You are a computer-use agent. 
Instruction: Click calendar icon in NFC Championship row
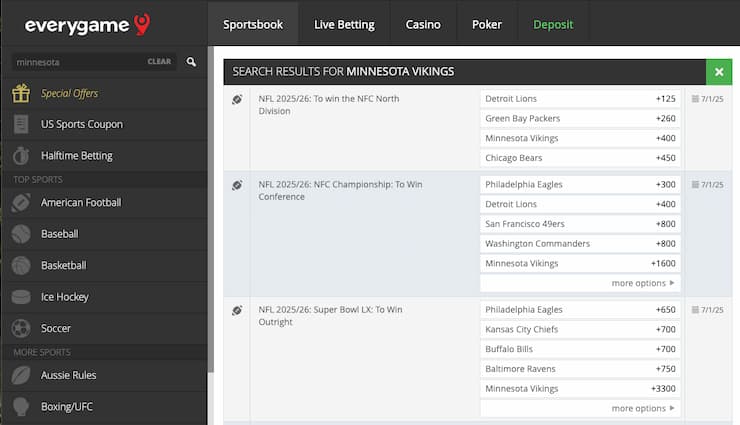pos(695,185)
